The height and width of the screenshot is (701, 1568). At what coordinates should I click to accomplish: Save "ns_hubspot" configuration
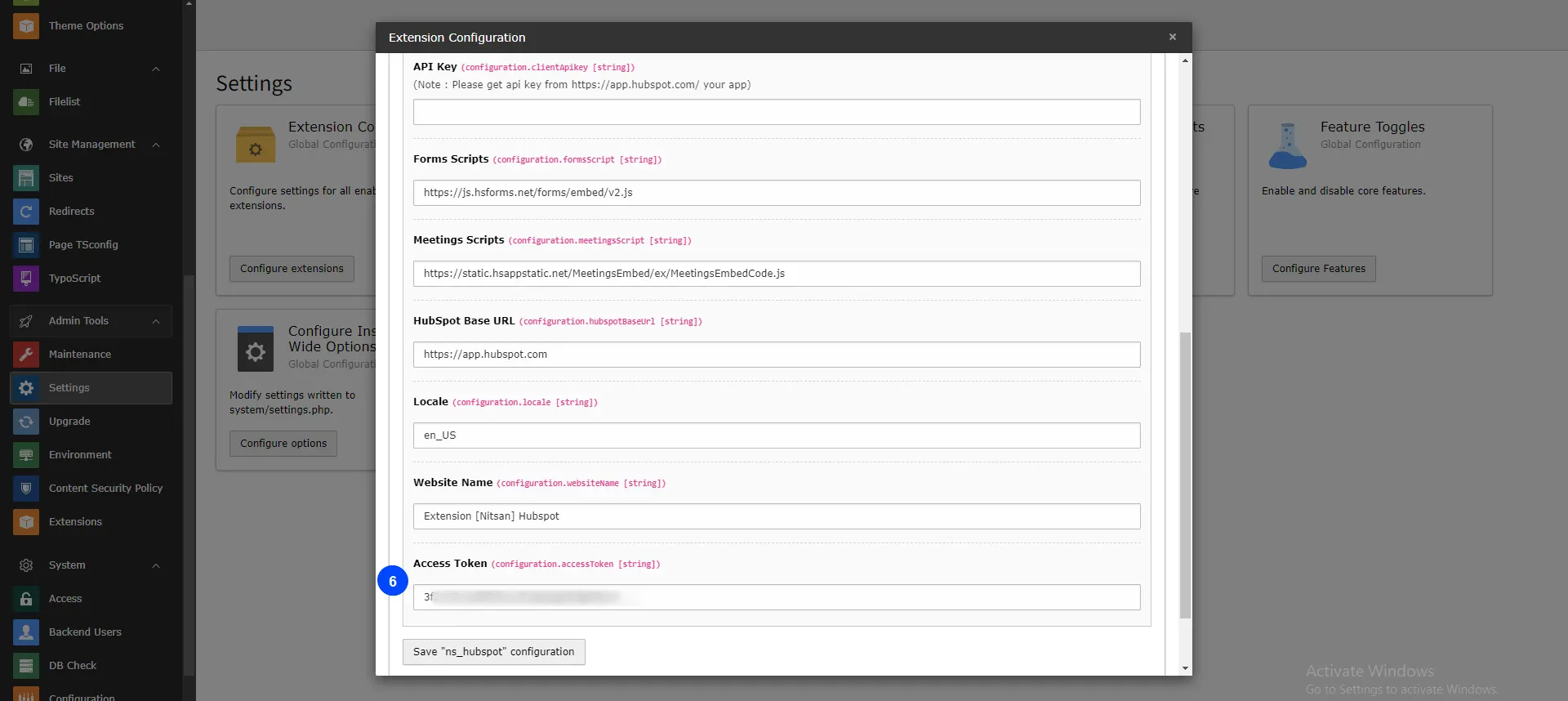(x=493, y=652)
